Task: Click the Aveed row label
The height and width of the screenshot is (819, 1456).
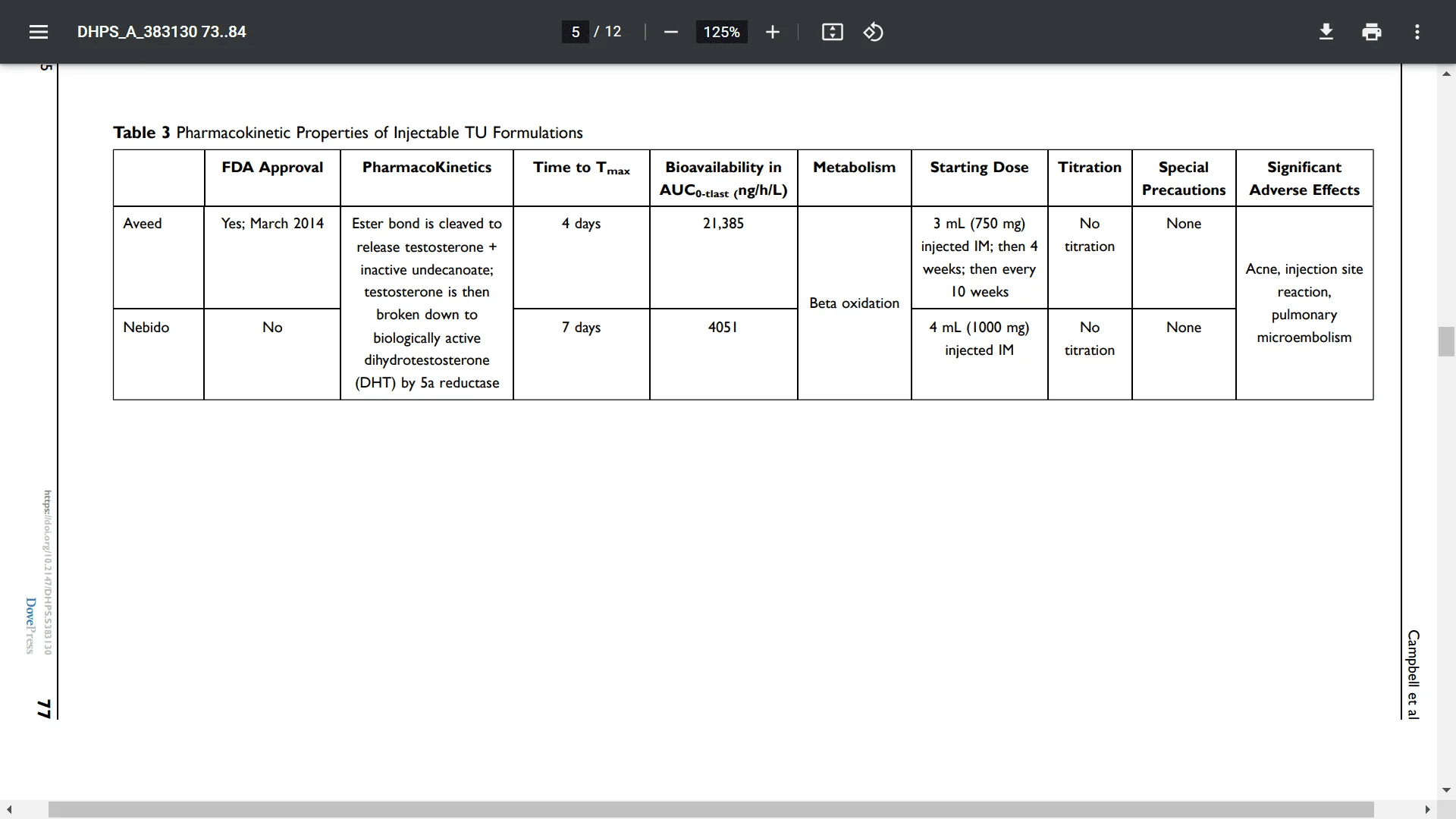Action: 143,223
